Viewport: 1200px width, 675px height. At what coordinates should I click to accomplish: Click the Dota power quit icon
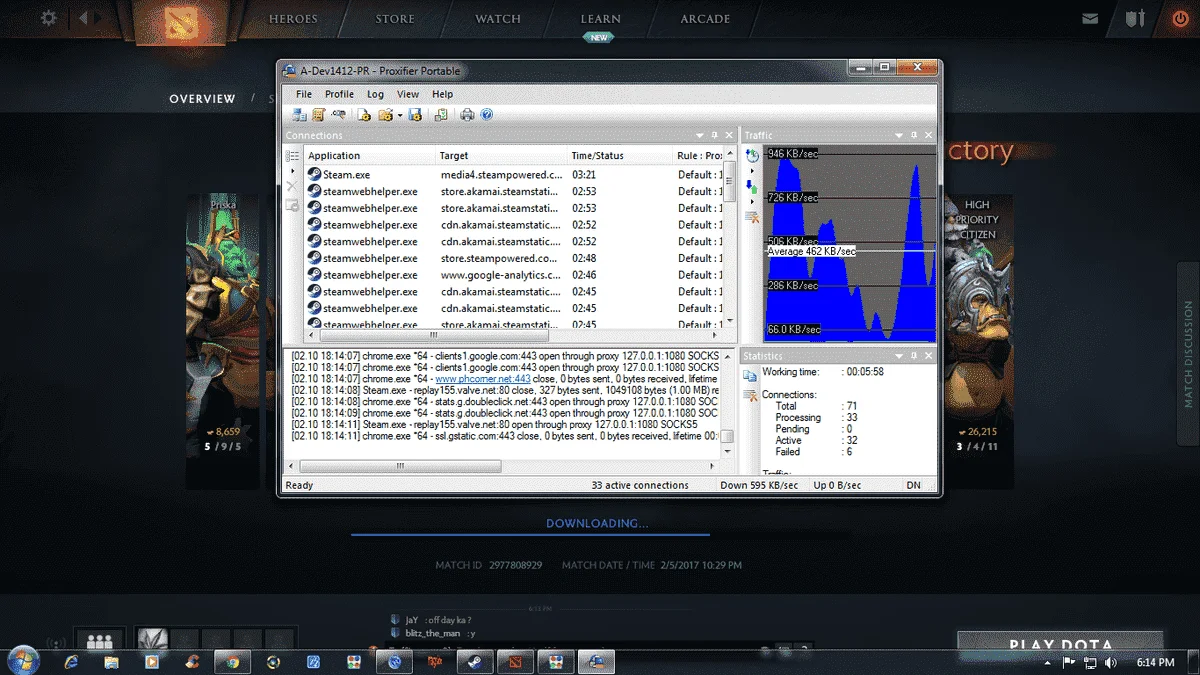(x=1179, y=19)
